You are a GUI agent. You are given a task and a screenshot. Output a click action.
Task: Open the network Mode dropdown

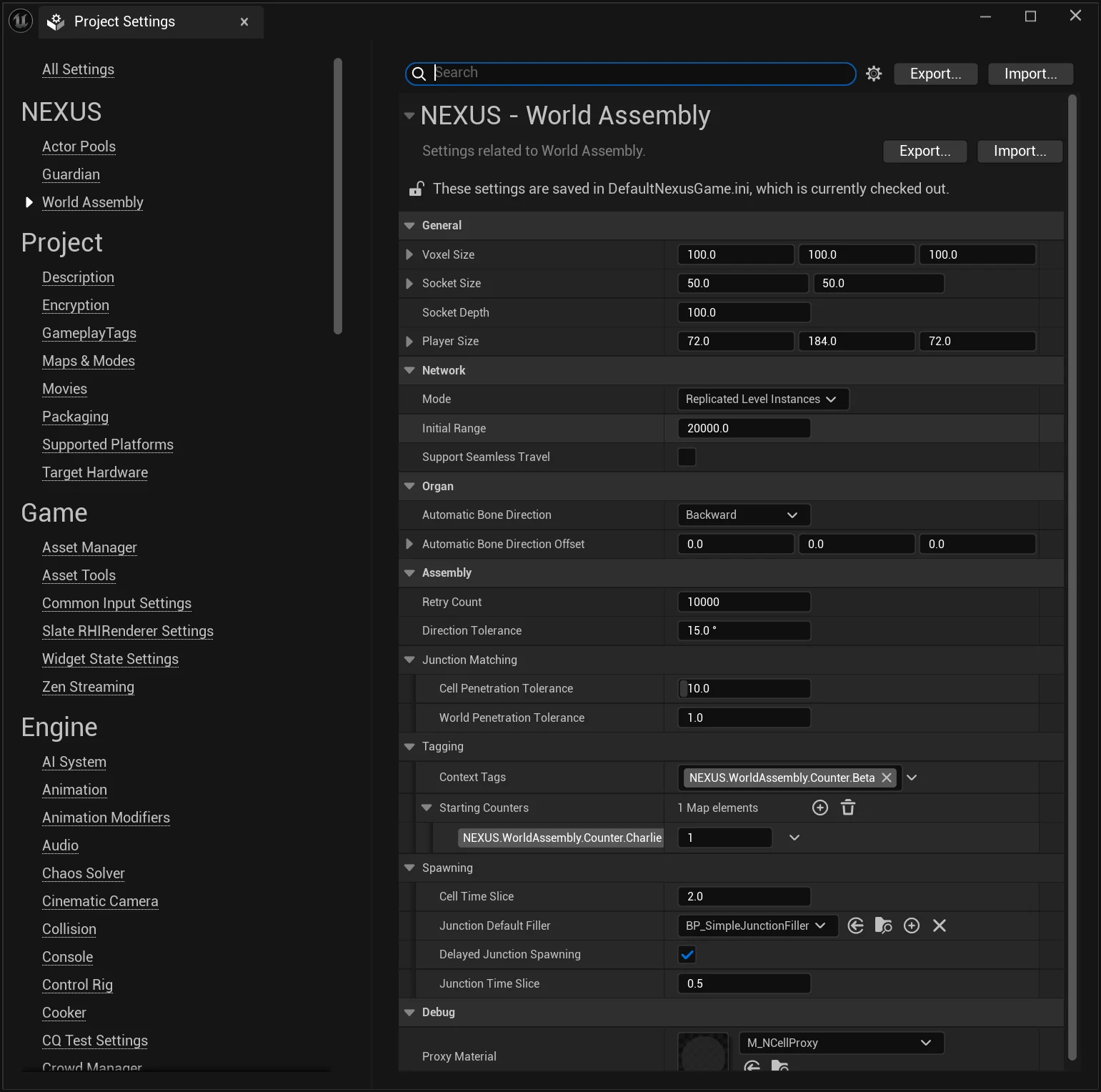click(x=763, y=399)
